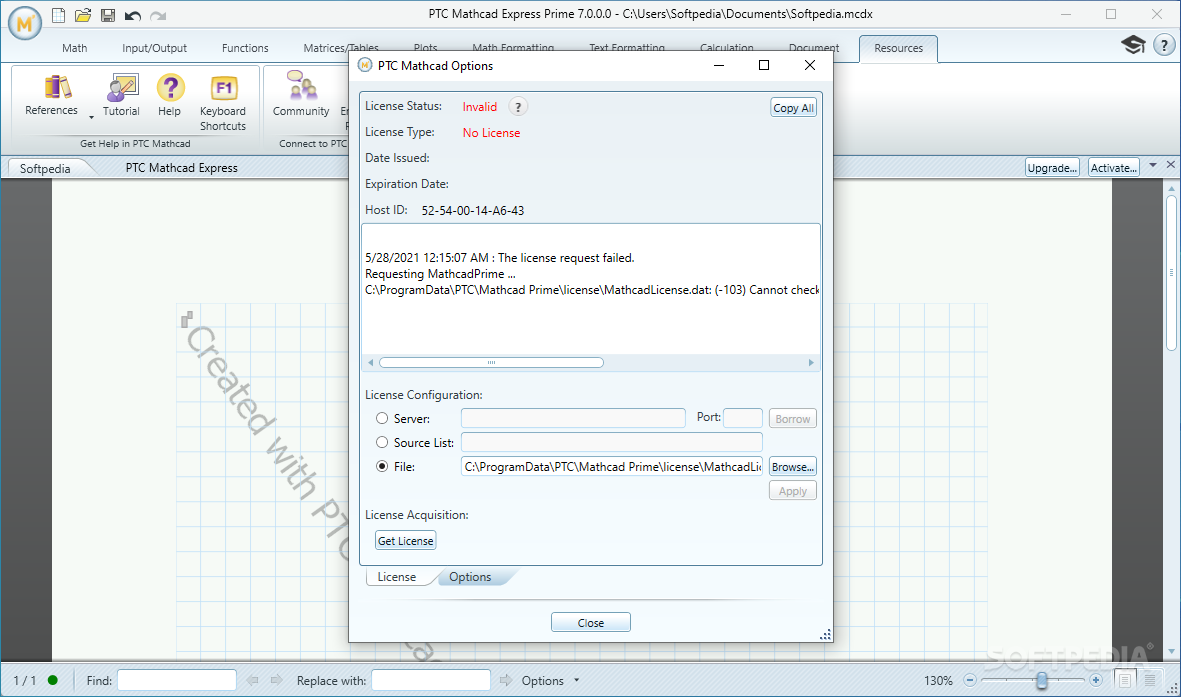Close the Options dialog with Close button
Viewport: 1181px width, 697px height.
[x=590, y=623]
